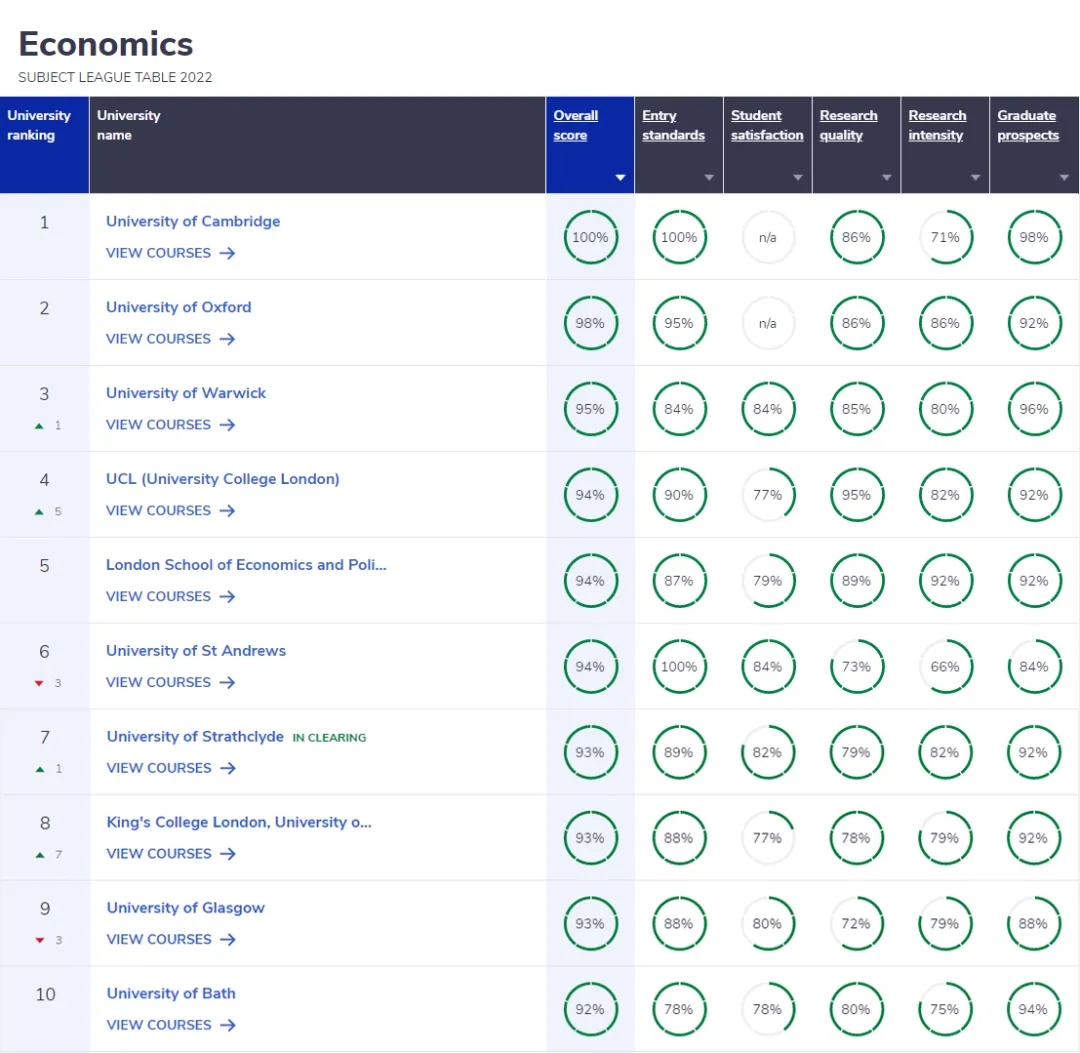Click Cambridge overall score 100% circle
The height and width of the screenshot is (1053, 1080).
pos(590,237)
